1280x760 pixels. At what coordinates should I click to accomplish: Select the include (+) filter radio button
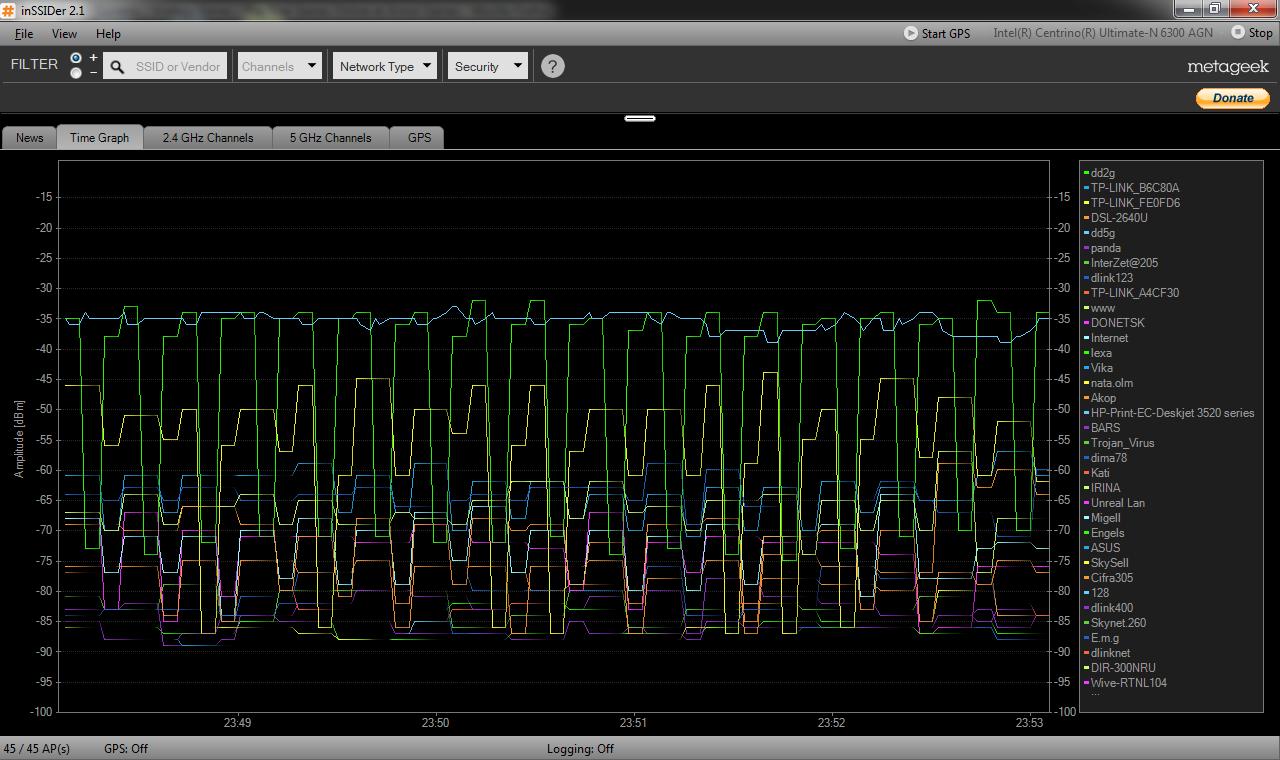pyautogui.click(x=76, y=59)
